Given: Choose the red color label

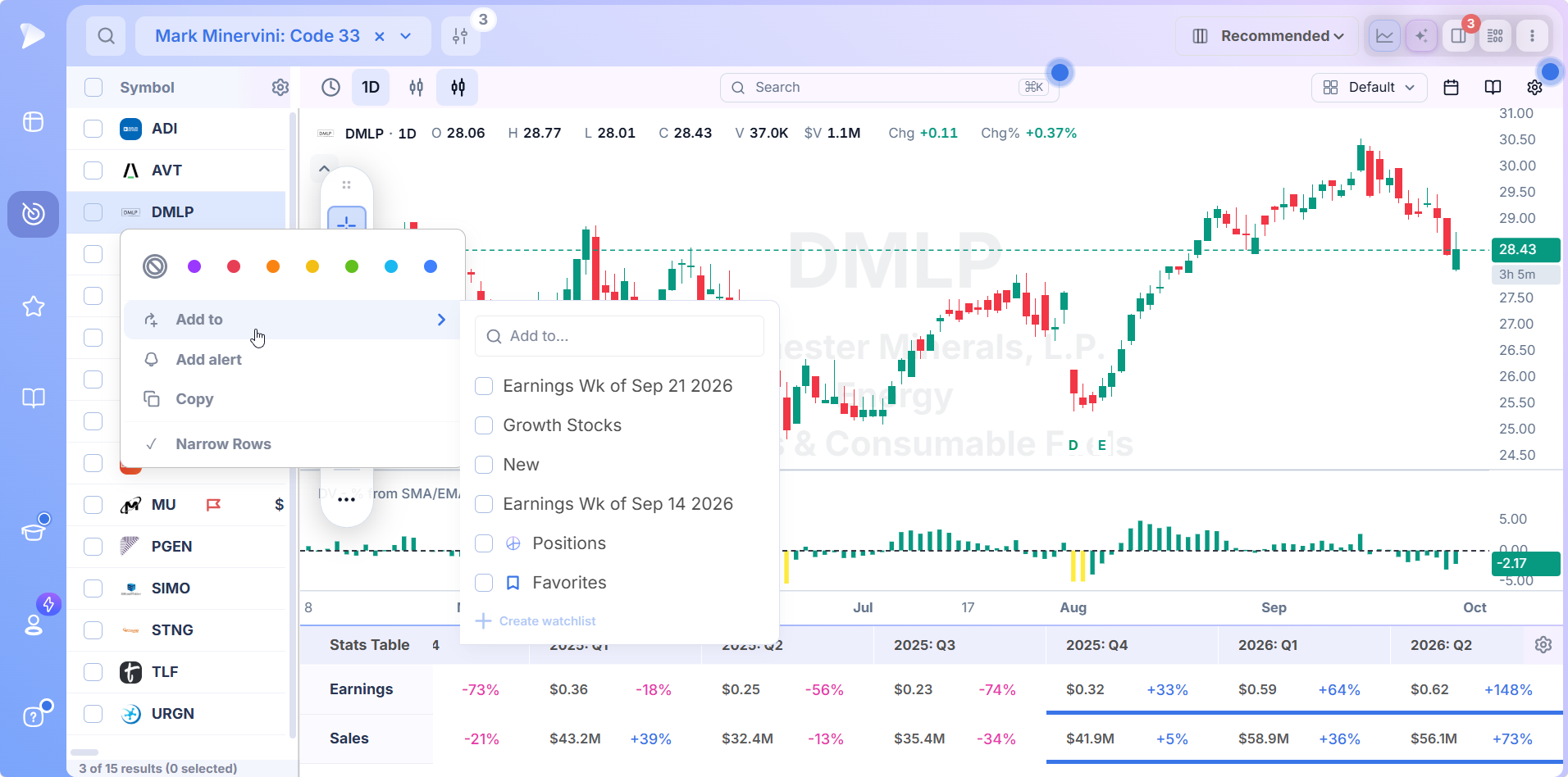Looking at the screenshot, I should tap(234, 266).
